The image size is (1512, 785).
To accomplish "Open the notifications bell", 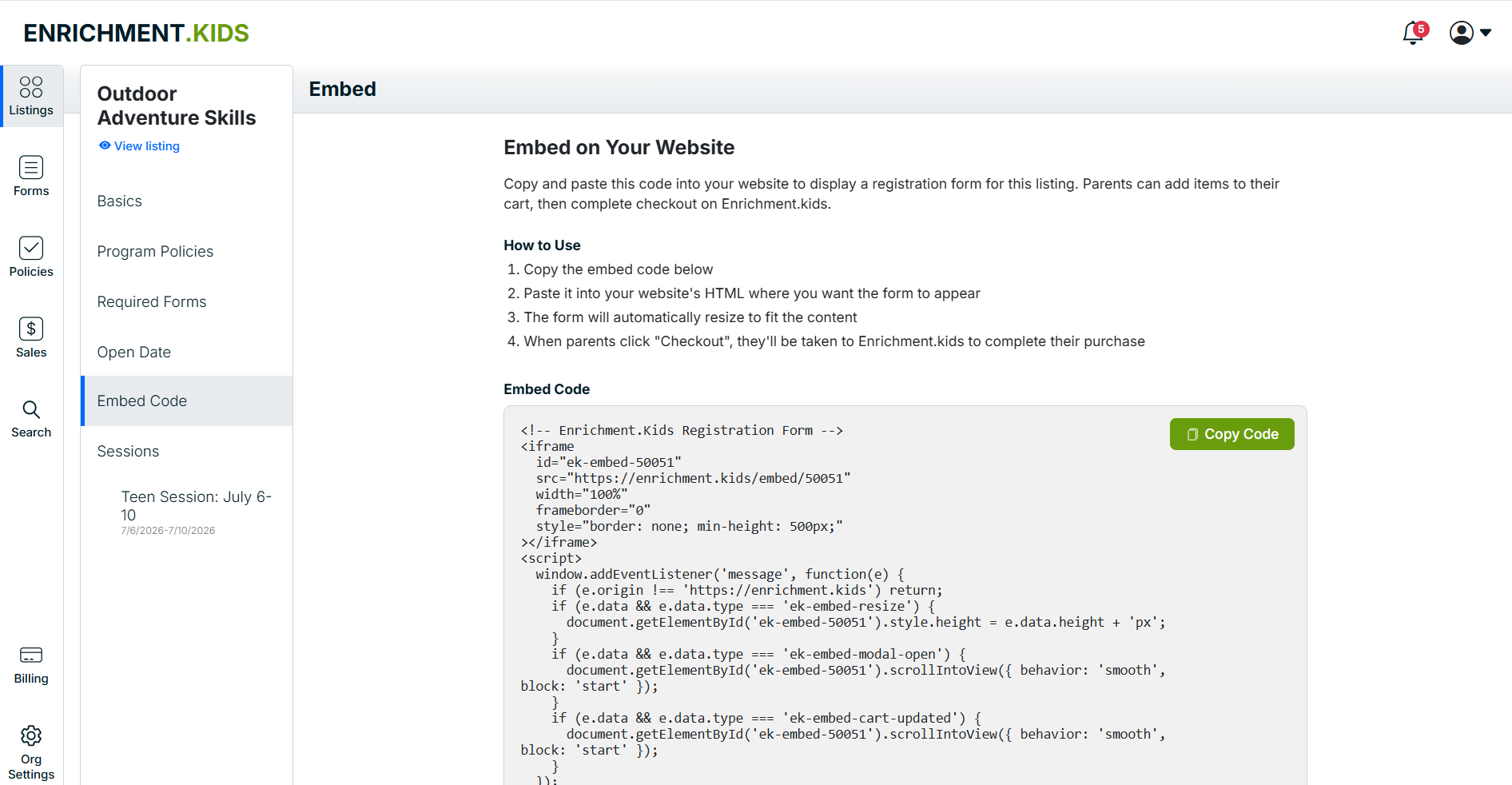I will (1413, 34).
